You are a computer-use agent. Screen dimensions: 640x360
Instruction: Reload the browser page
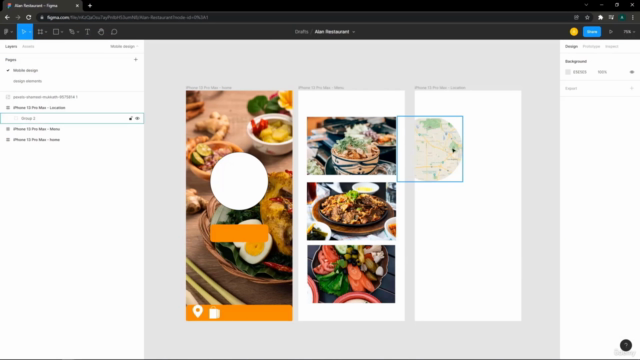[x=29, y=17]
